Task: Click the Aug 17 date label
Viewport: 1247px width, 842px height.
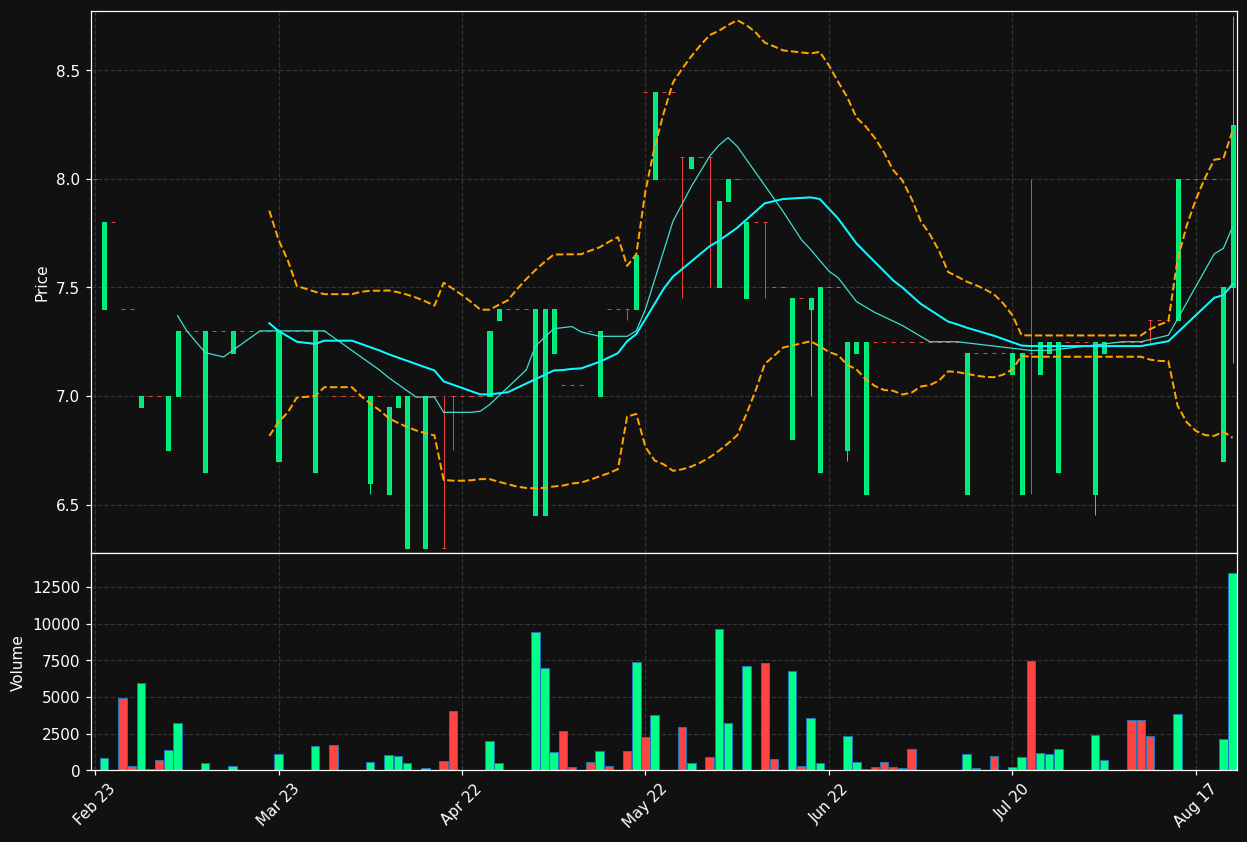Action: point(1194,804)
